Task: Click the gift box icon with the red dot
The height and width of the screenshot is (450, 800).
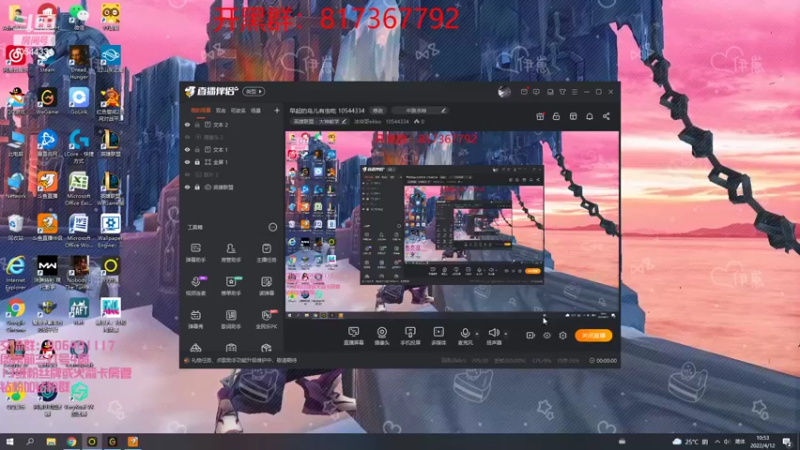Action: pyautogui.click(x=540, y=116)
